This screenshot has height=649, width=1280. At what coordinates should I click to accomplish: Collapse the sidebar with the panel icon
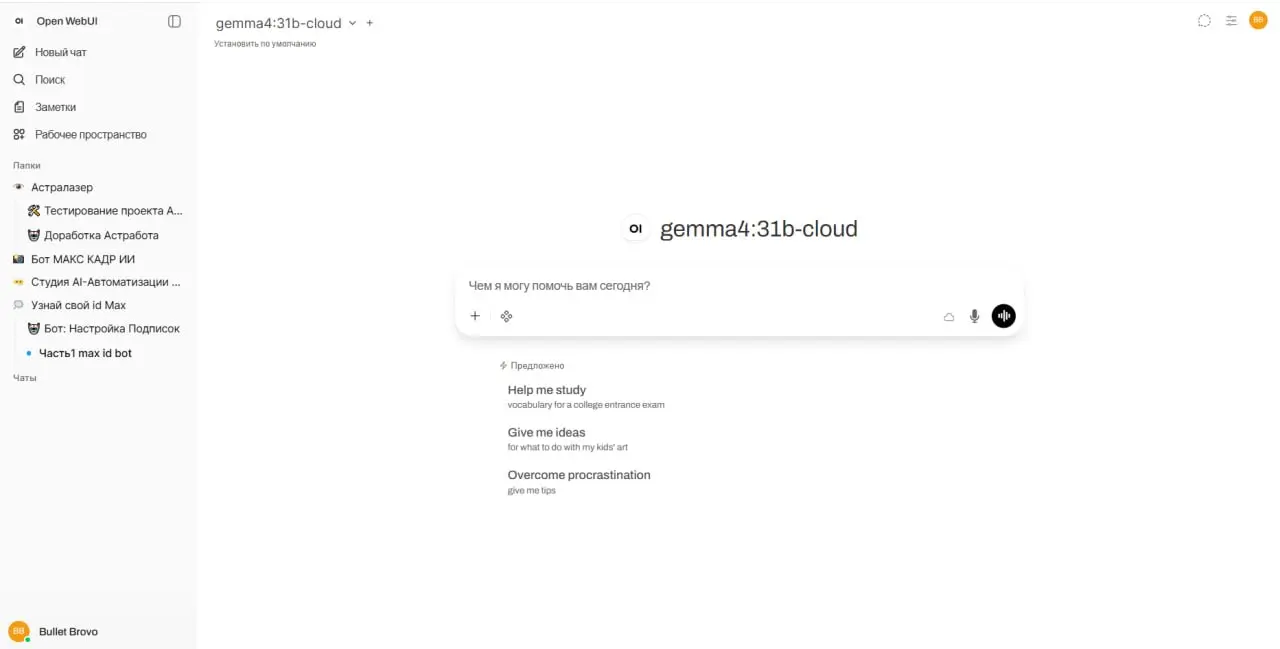(x=175, y=21)
